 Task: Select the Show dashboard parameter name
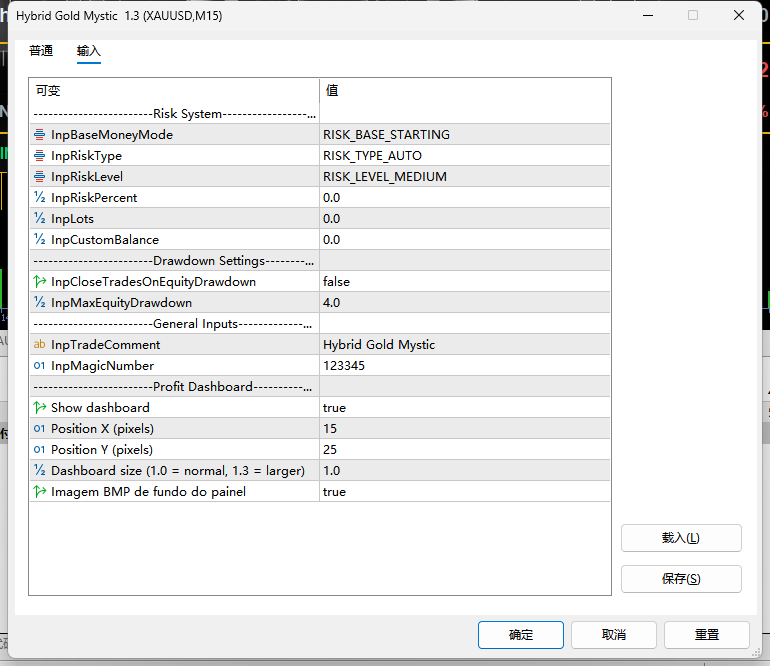click(x=100, y=408)
